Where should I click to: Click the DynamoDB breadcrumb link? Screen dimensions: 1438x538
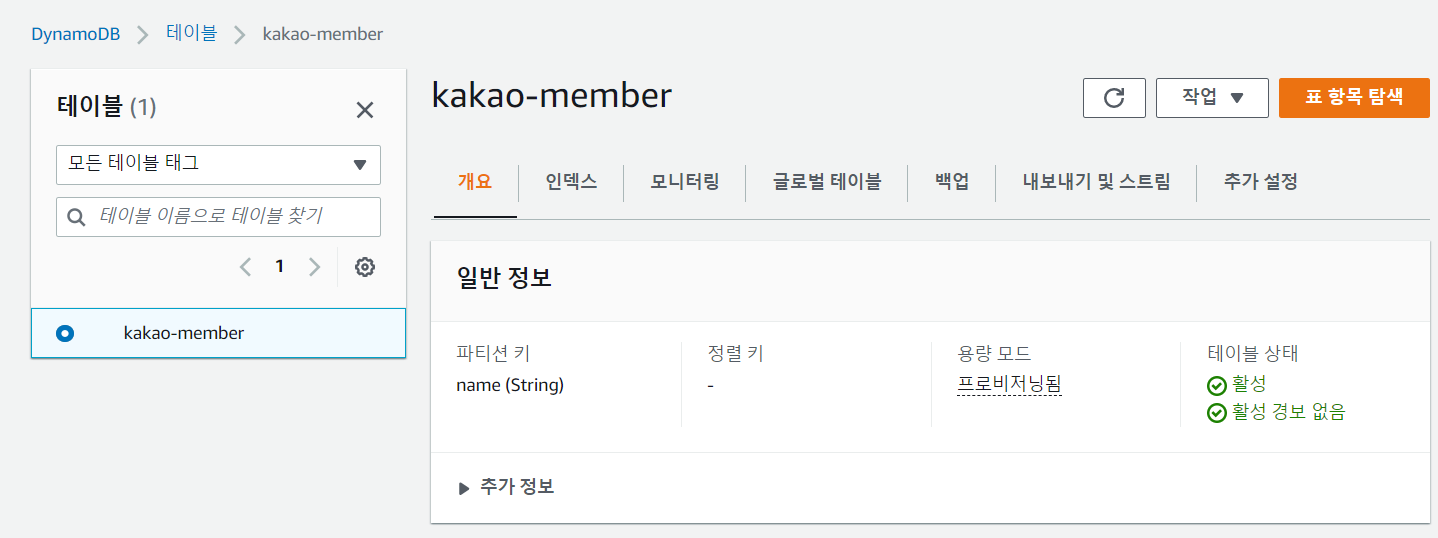(75, 34)
